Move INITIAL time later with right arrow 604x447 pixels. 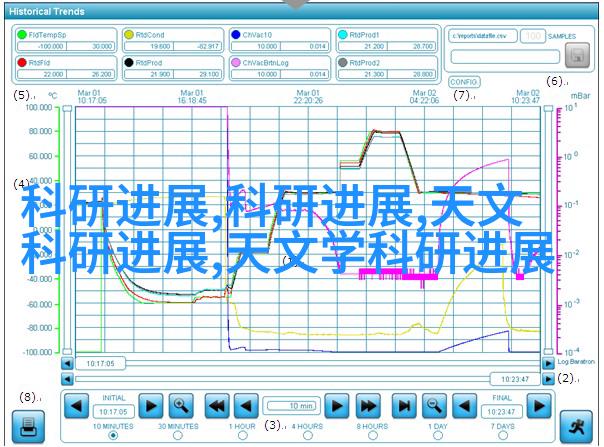click(151, 406)
